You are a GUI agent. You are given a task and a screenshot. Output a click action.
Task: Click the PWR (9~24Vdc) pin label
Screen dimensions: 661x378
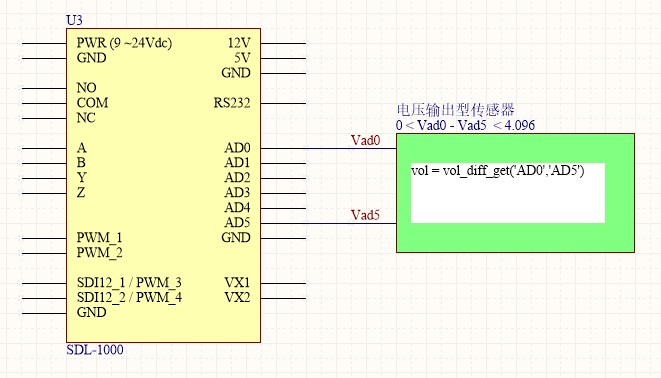pos(124,43)
